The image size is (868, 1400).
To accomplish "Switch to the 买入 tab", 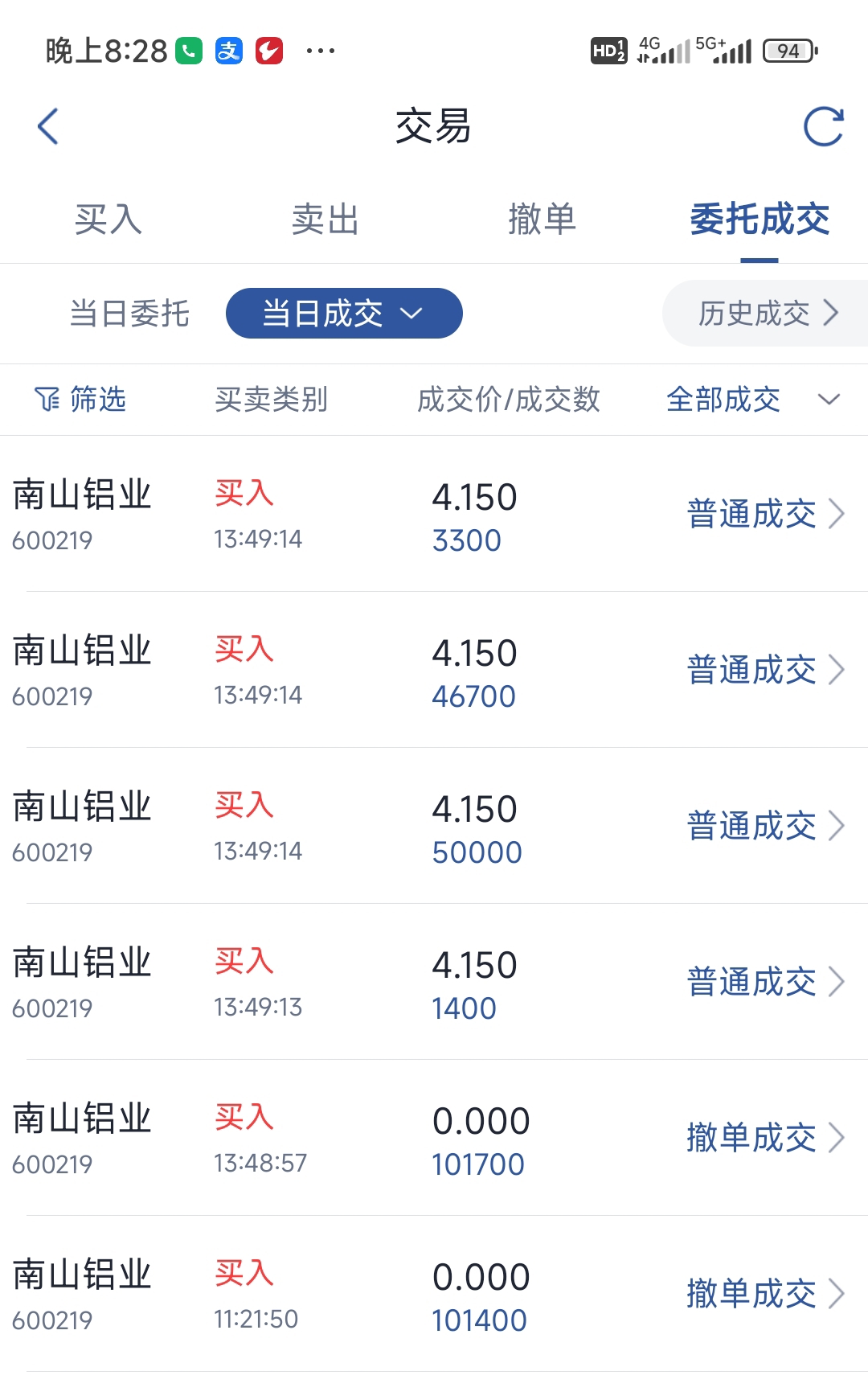I will point(108,219).
